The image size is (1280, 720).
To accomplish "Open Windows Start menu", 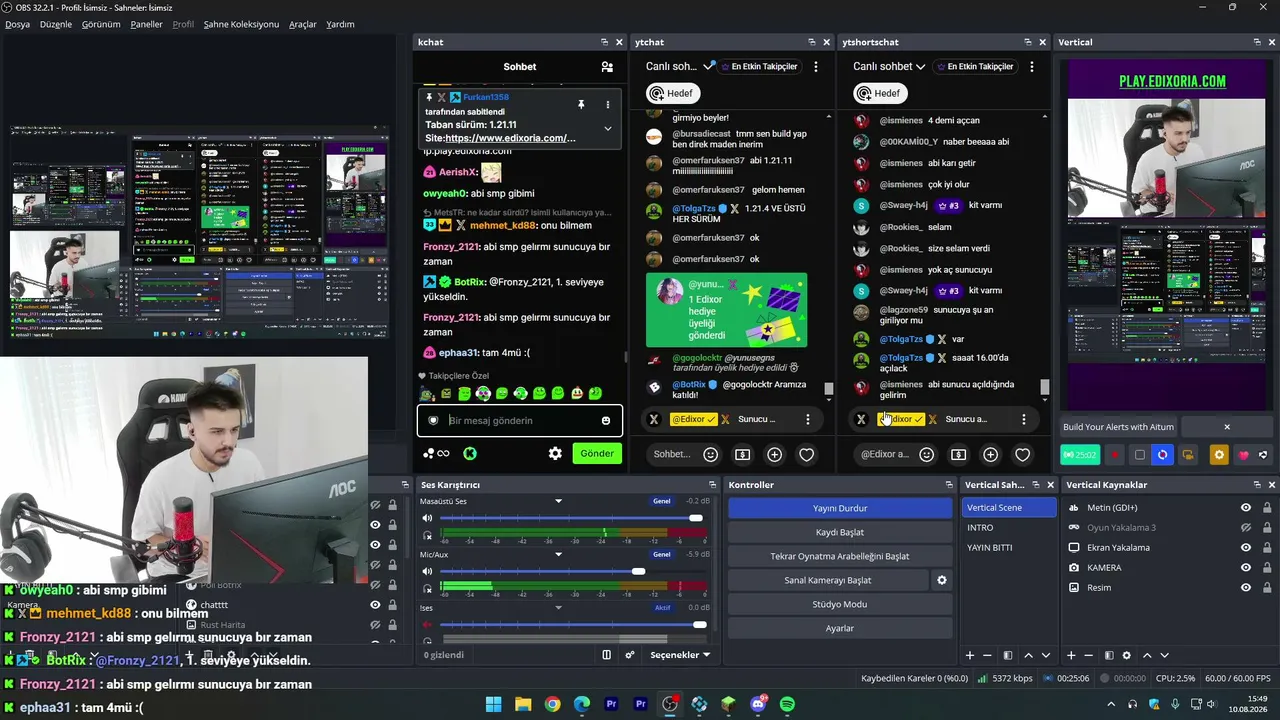I will coord(494,705).
